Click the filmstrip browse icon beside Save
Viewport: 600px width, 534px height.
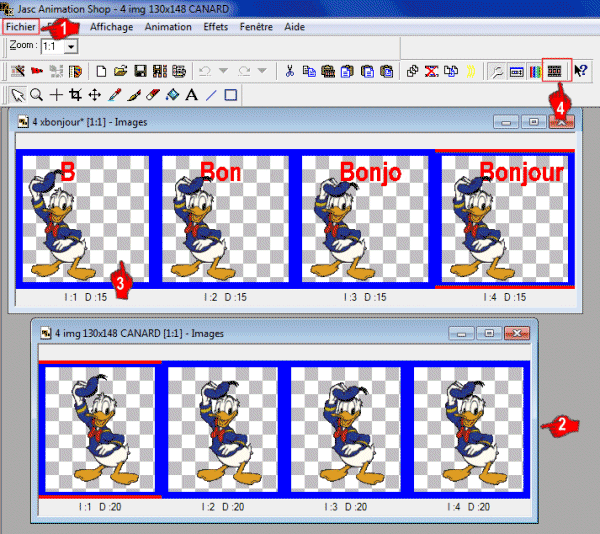coord(160,71)
